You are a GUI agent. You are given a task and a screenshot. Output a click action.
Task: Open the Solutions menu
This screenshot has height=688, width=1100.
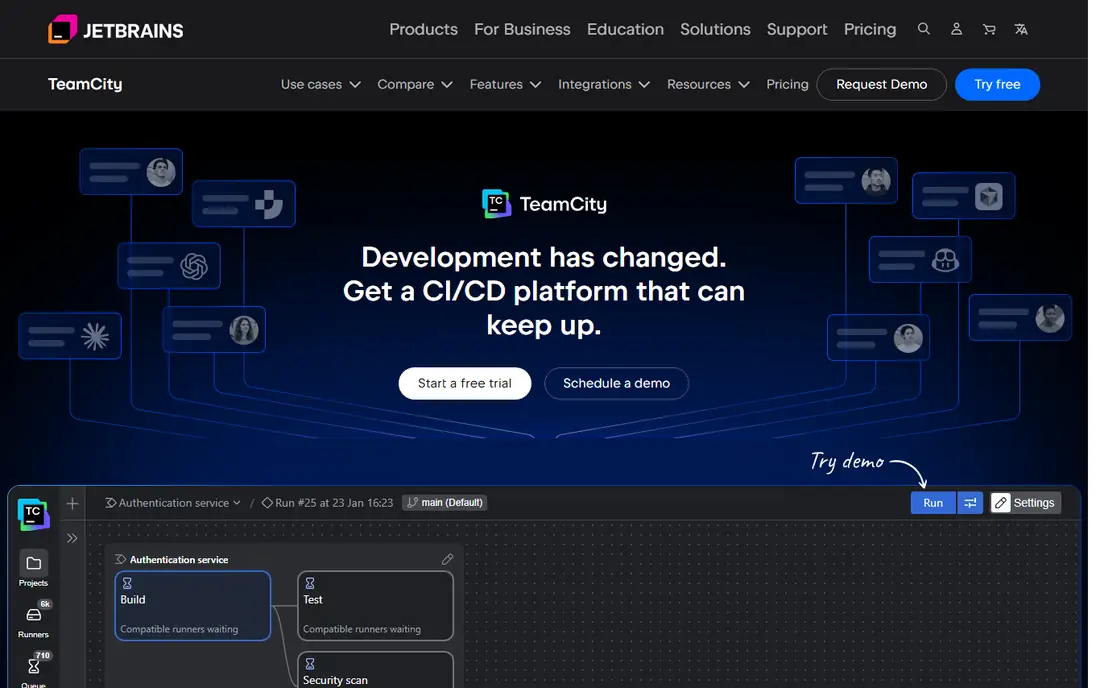[715, 29]
